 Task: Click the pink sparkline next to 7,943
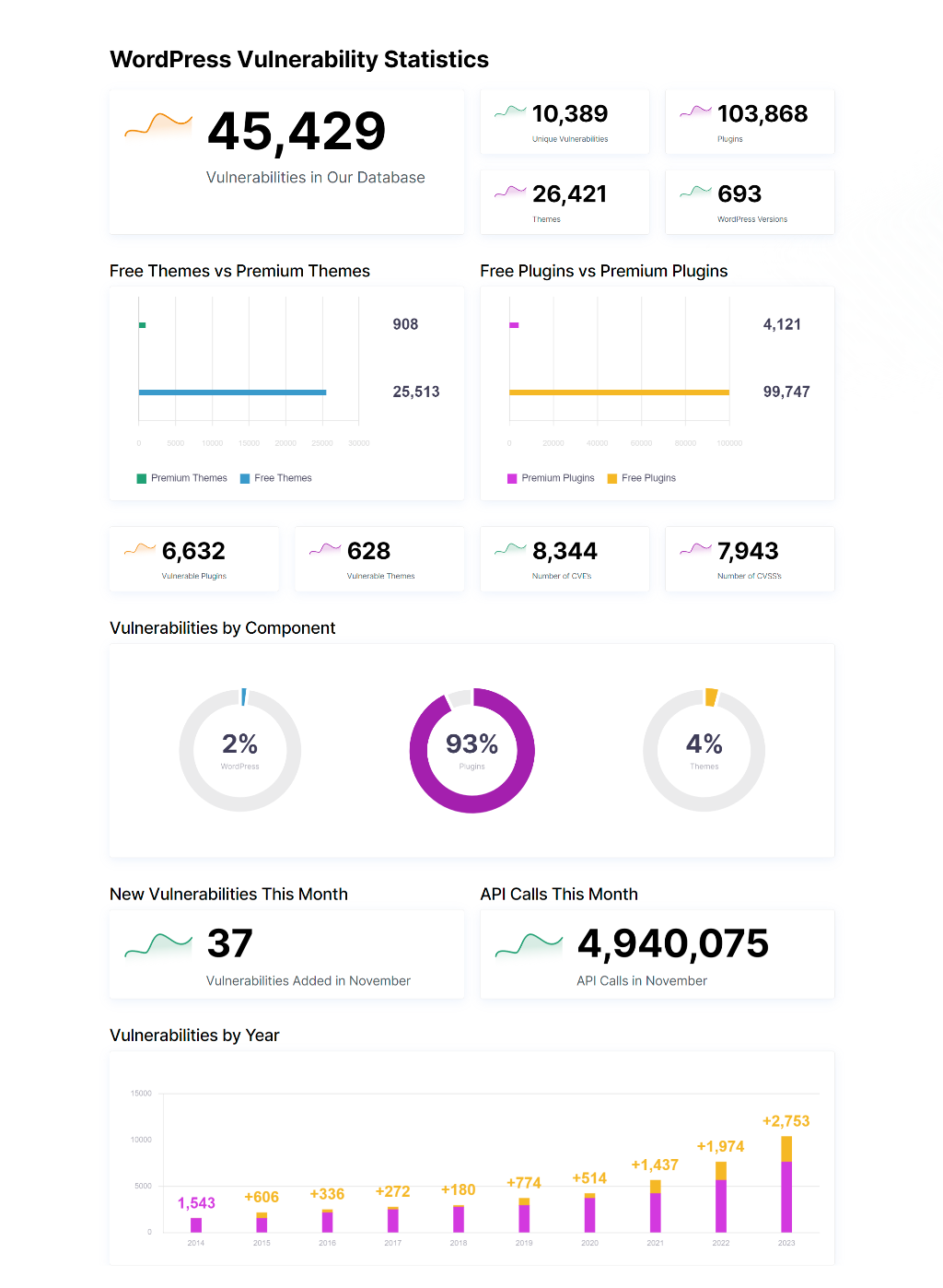pyautogui.click(x=695, y=549)
